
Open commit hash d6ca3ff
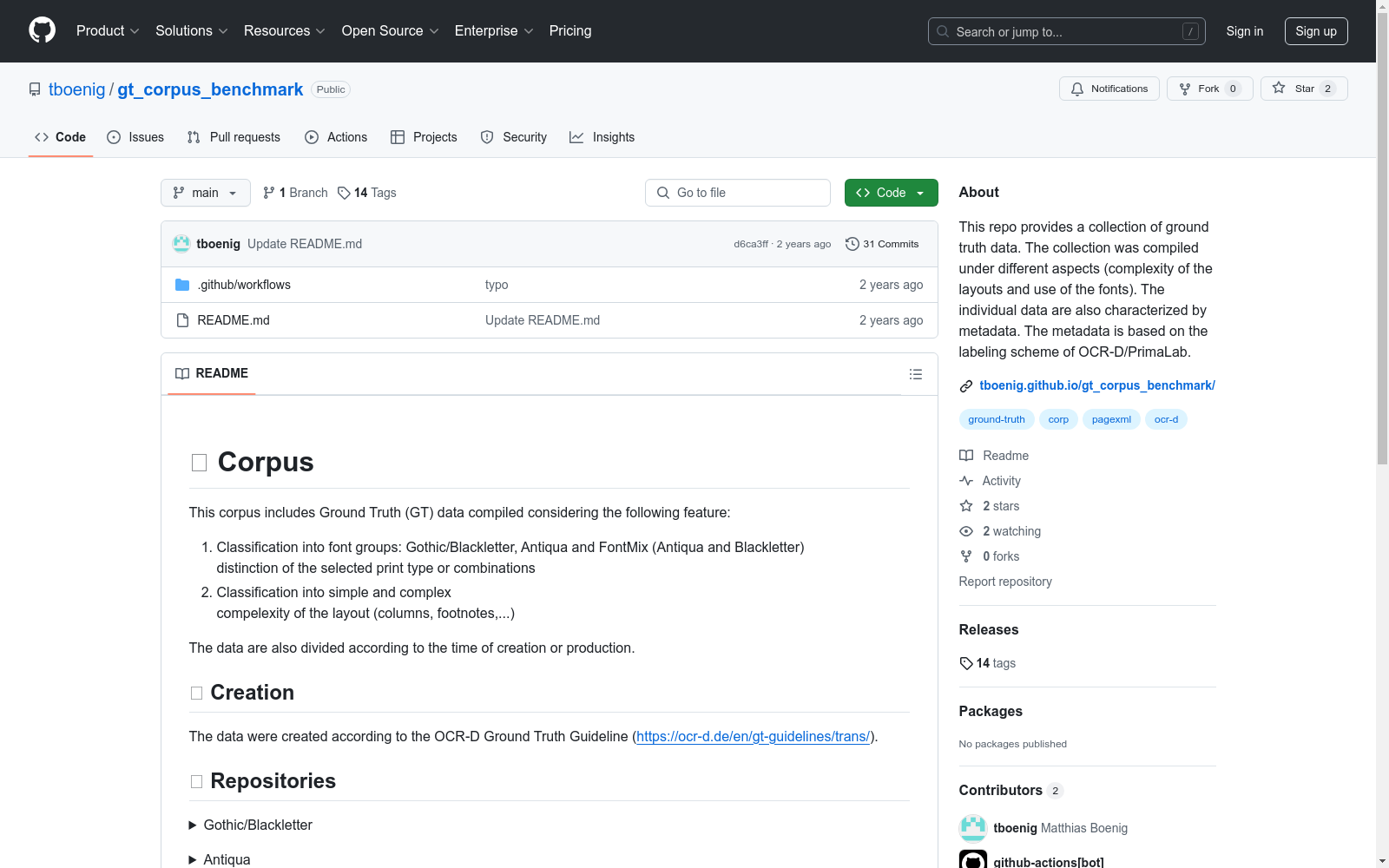coord(751,244)
